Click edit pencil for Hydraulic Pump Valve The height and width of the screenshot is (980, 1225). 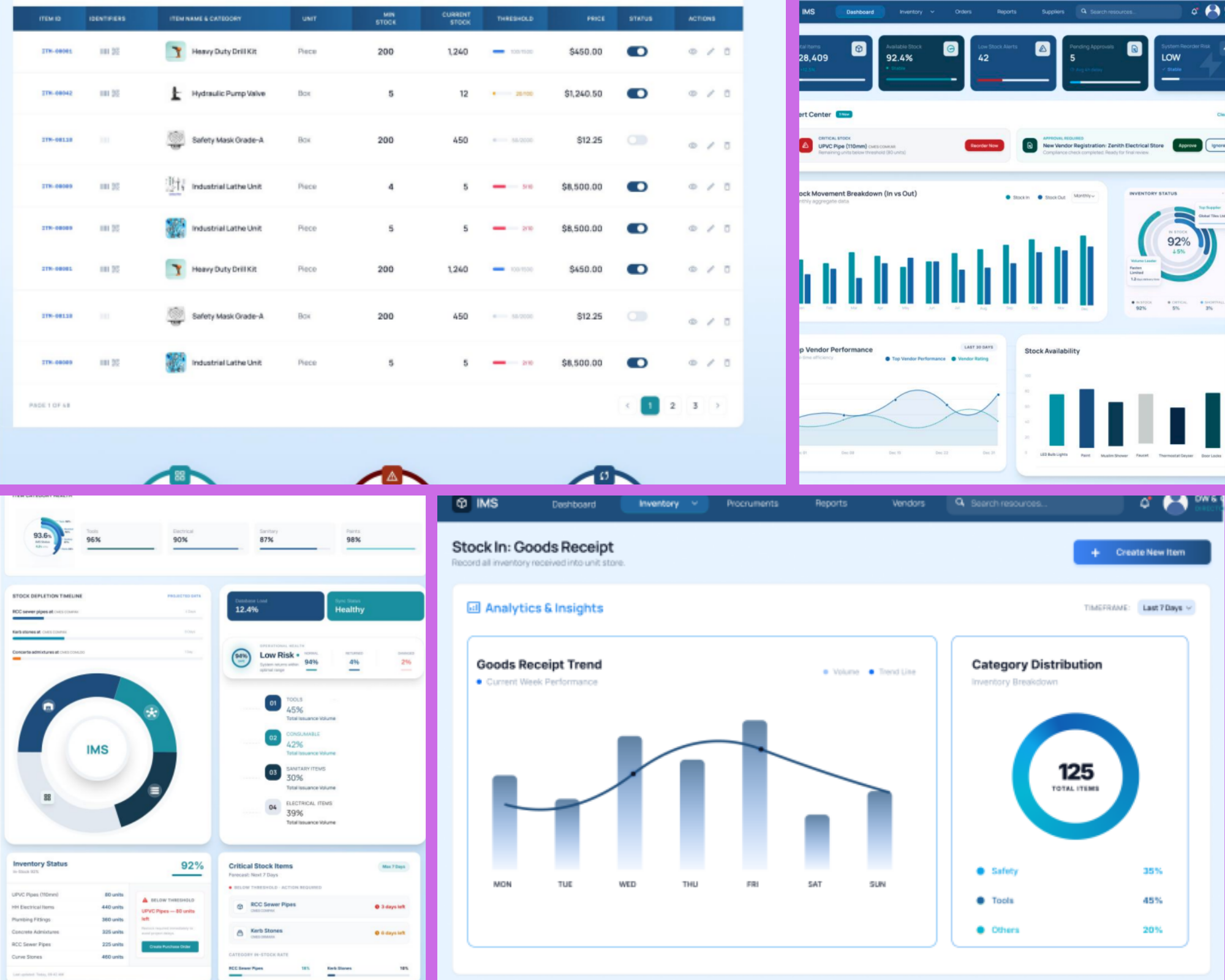click(710, 94)
